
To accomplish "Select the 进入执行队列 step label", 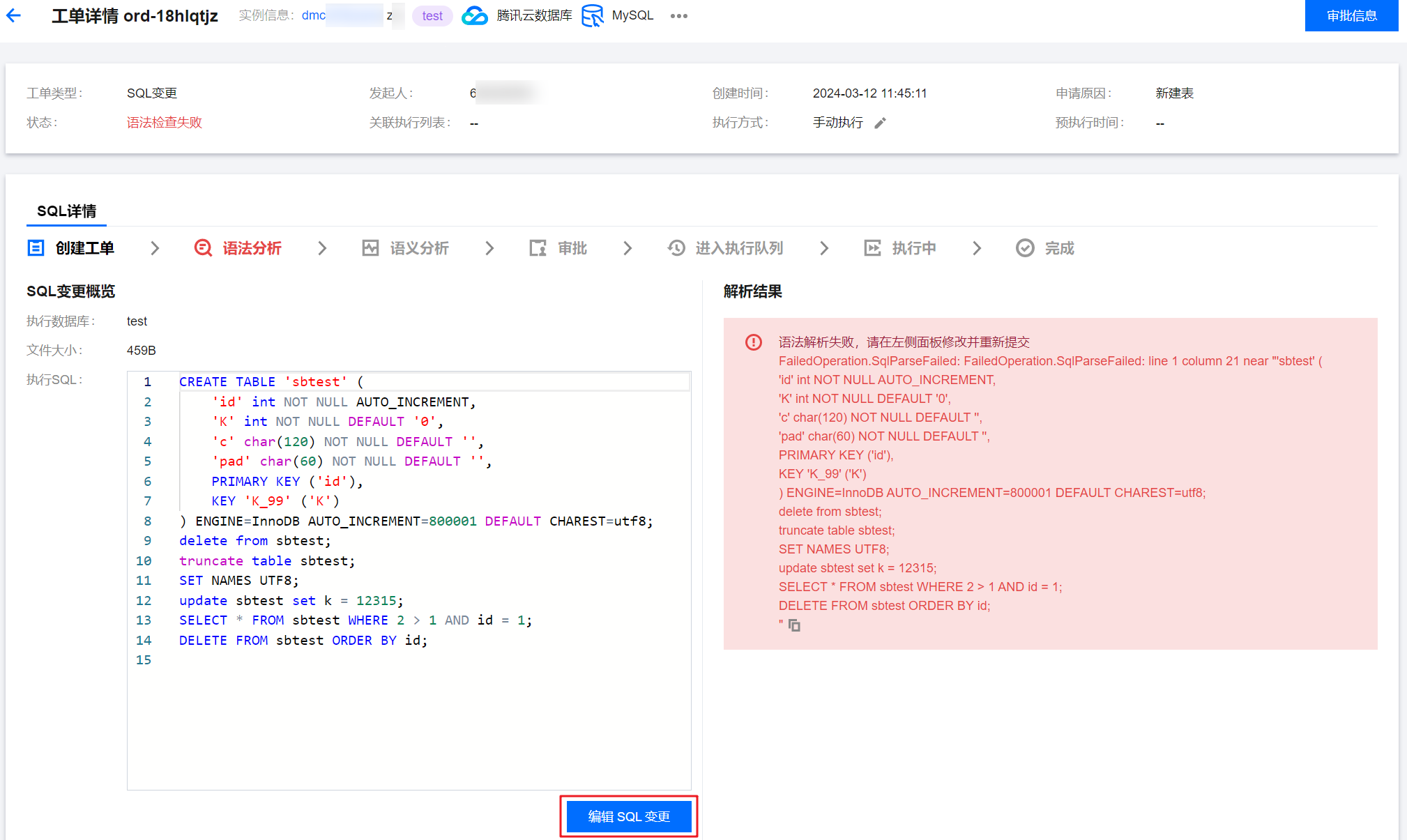I will pos(740,248).
